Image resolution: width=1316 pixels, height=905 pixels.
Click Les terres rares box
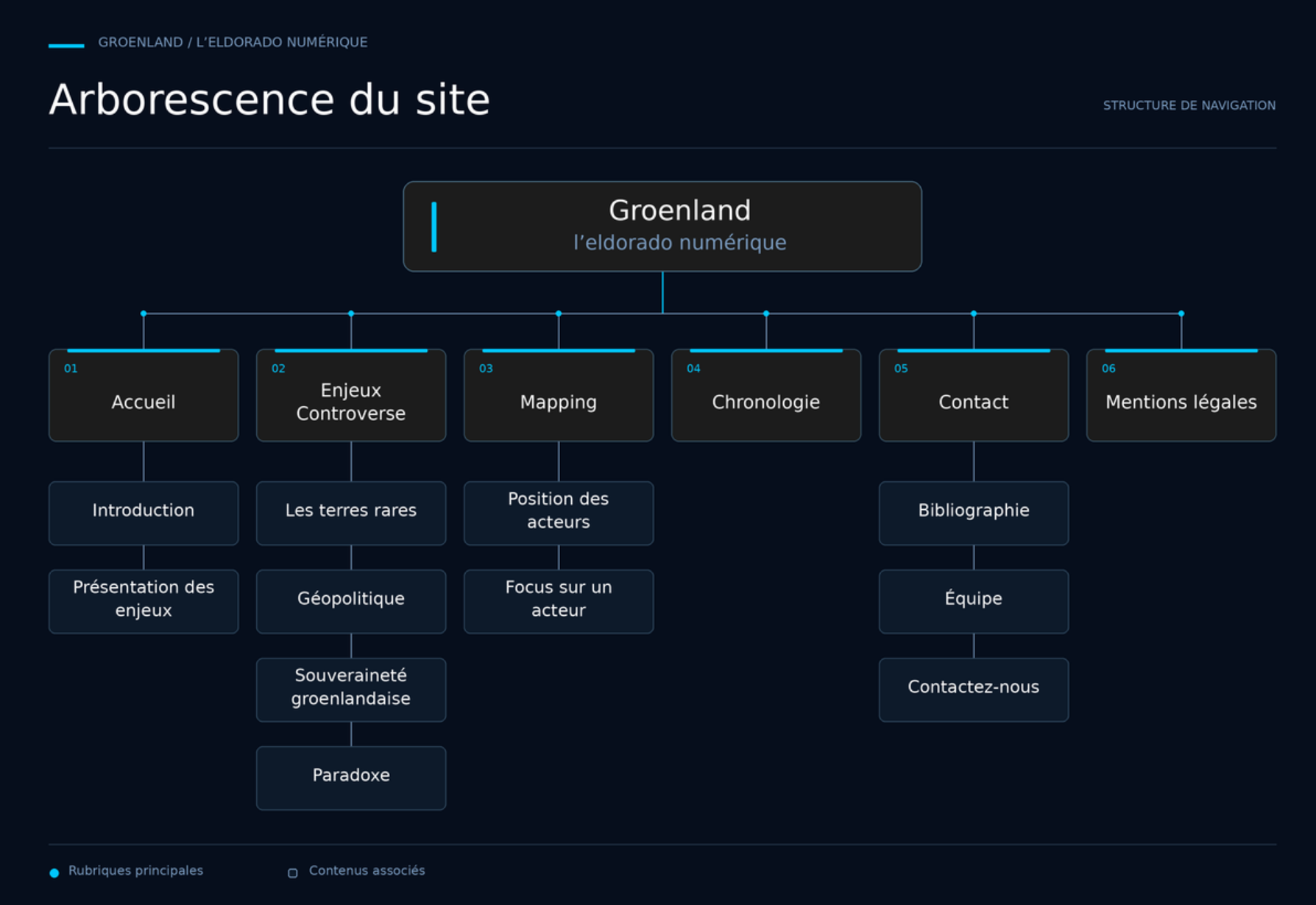coord(351,514)
